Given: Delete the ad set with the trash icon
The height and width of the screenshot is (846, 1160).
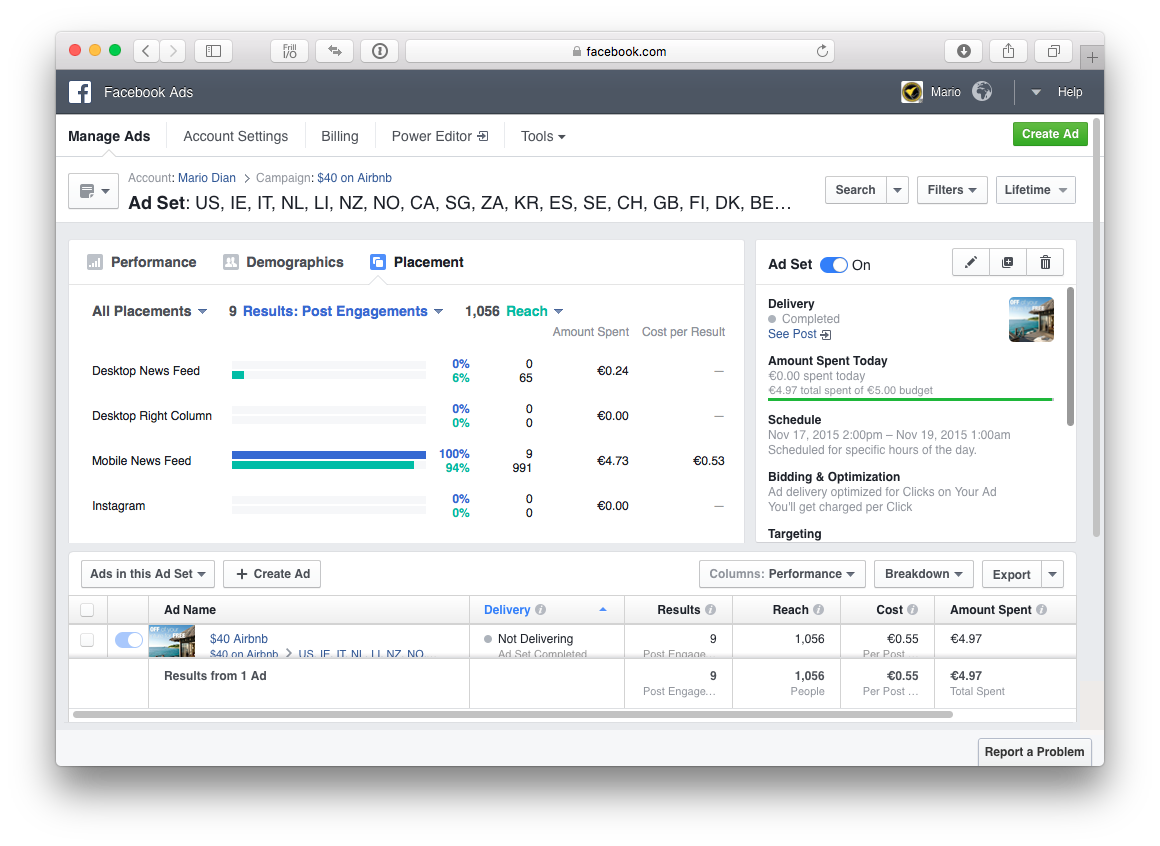Looking at the screenshot, I should pos(1045,263).
